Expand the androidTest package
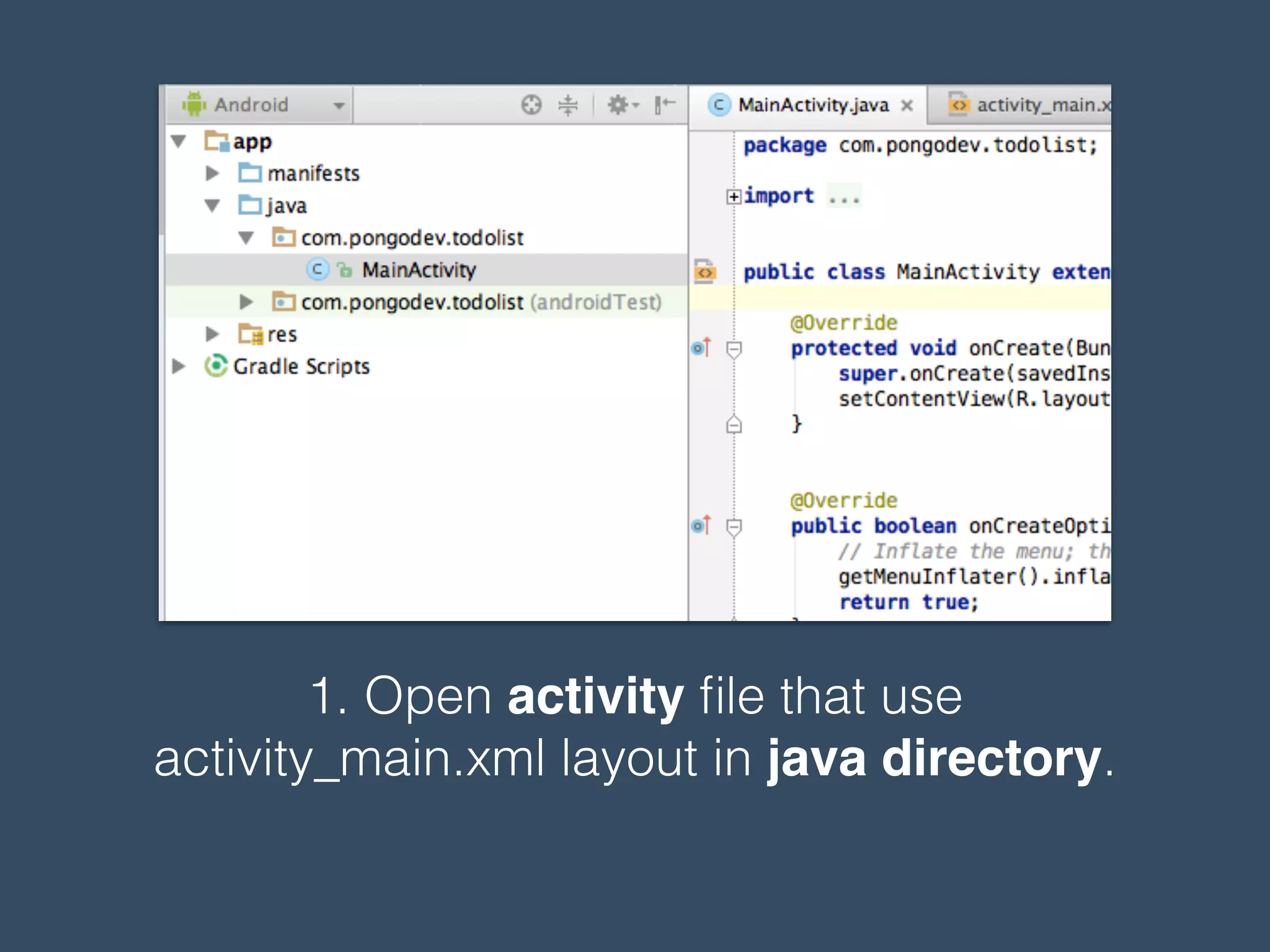1270x952 pixels. 246,302
